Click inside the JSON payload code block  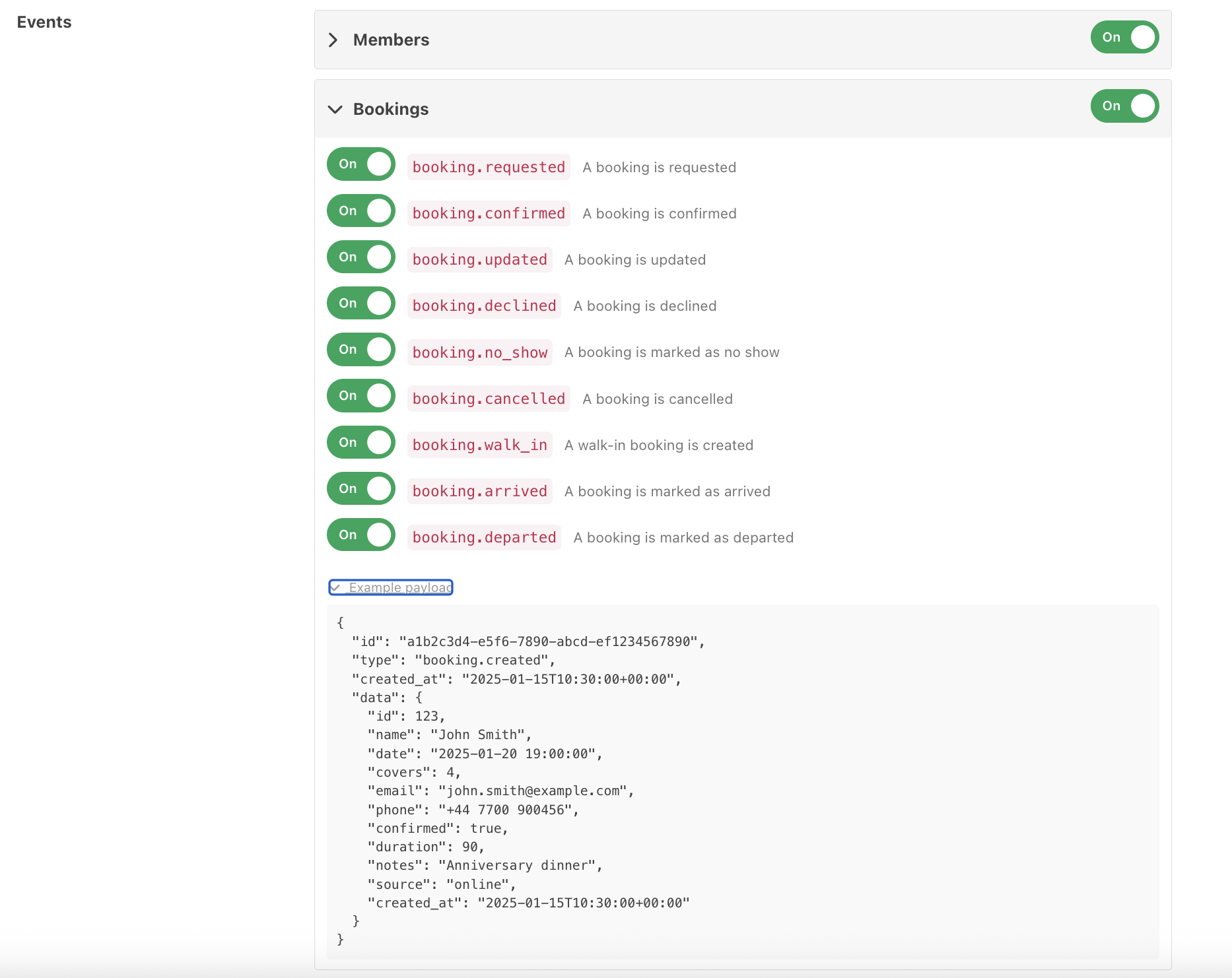pos(743,781)
